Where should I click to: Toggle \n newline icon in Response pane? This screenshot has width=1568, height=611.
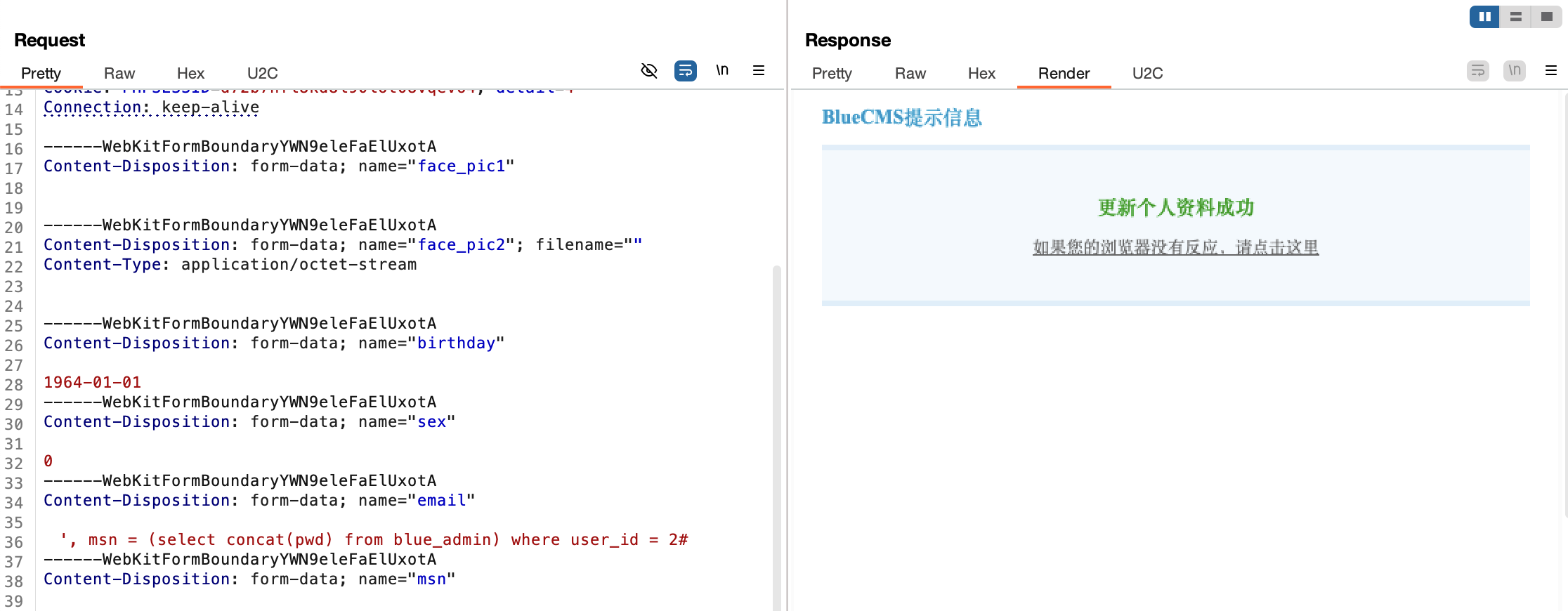pos(1515,71)
